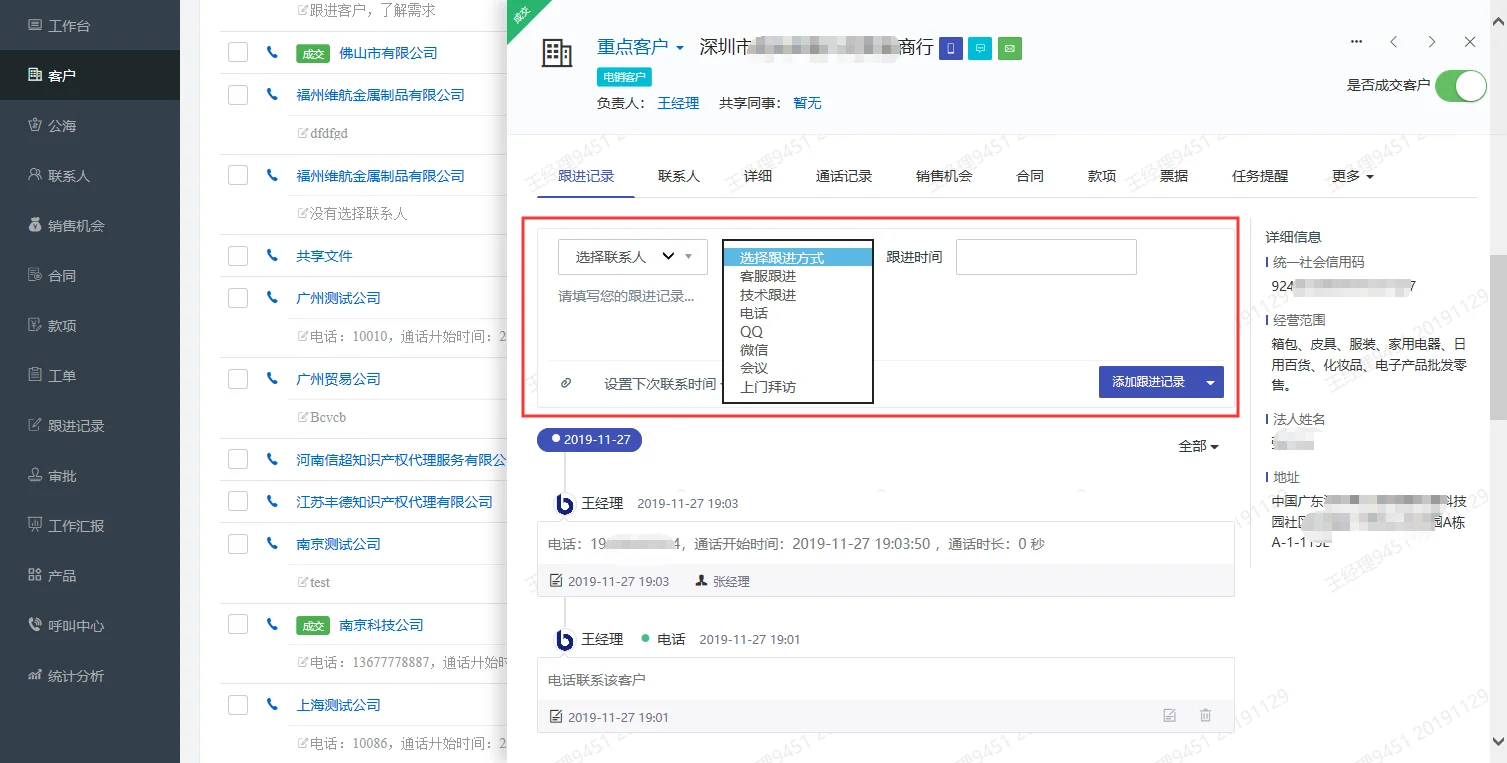The width and height of the screenshot is (1507, 763).
Task: Click the green email icon beside customer name
Action: point(1010,48)
